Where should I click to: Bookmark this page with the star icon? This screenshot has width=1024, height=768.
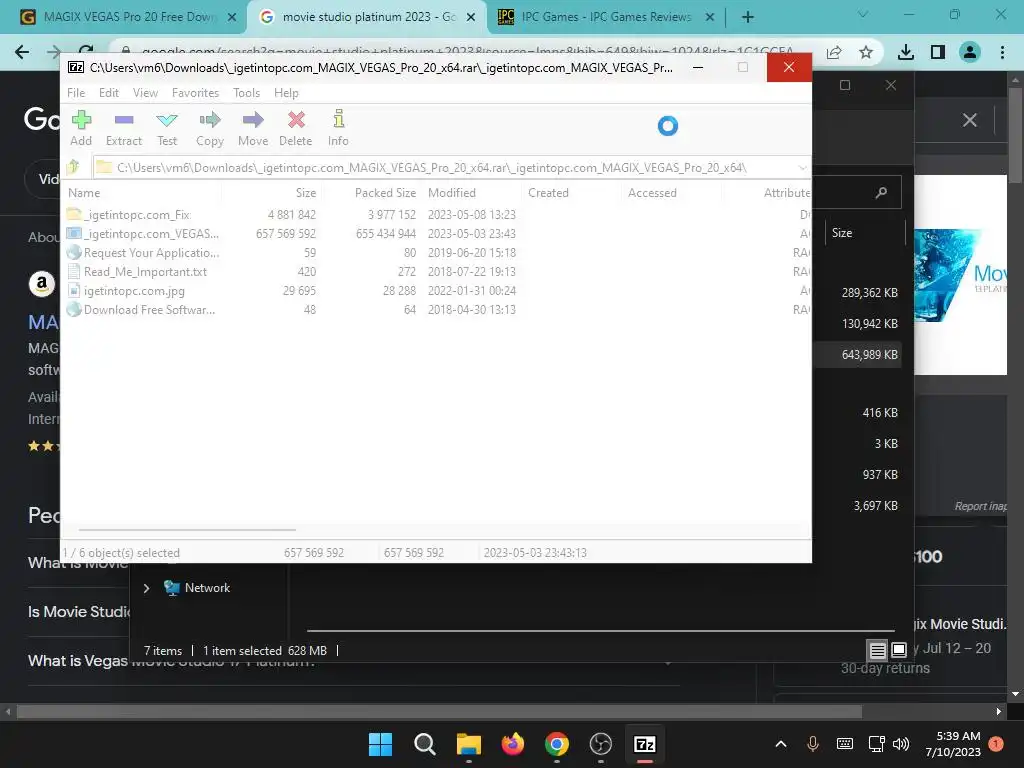click(866, 52)
